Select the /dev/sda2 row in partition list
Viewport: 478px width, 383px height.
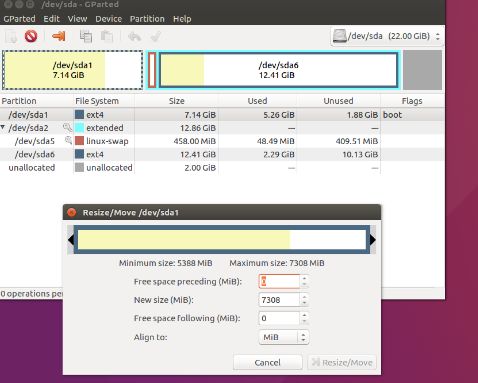(x=222, y=128)
